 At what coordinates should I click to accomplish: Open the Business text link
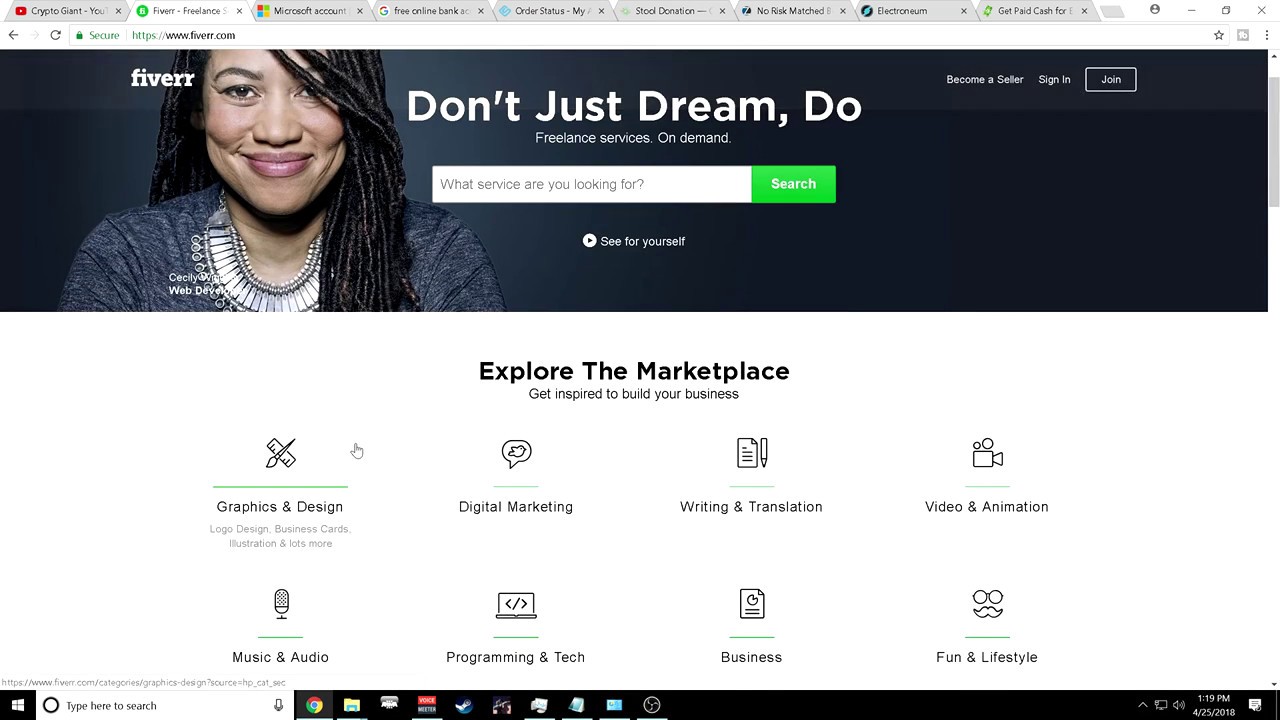pos(751,657)
